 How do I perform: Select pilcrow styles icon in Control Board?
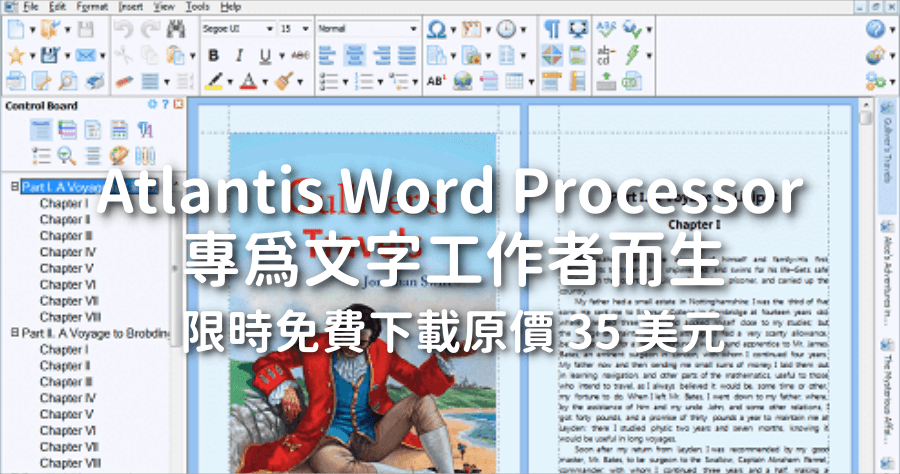pyautogui.click(x=145, y=130)
